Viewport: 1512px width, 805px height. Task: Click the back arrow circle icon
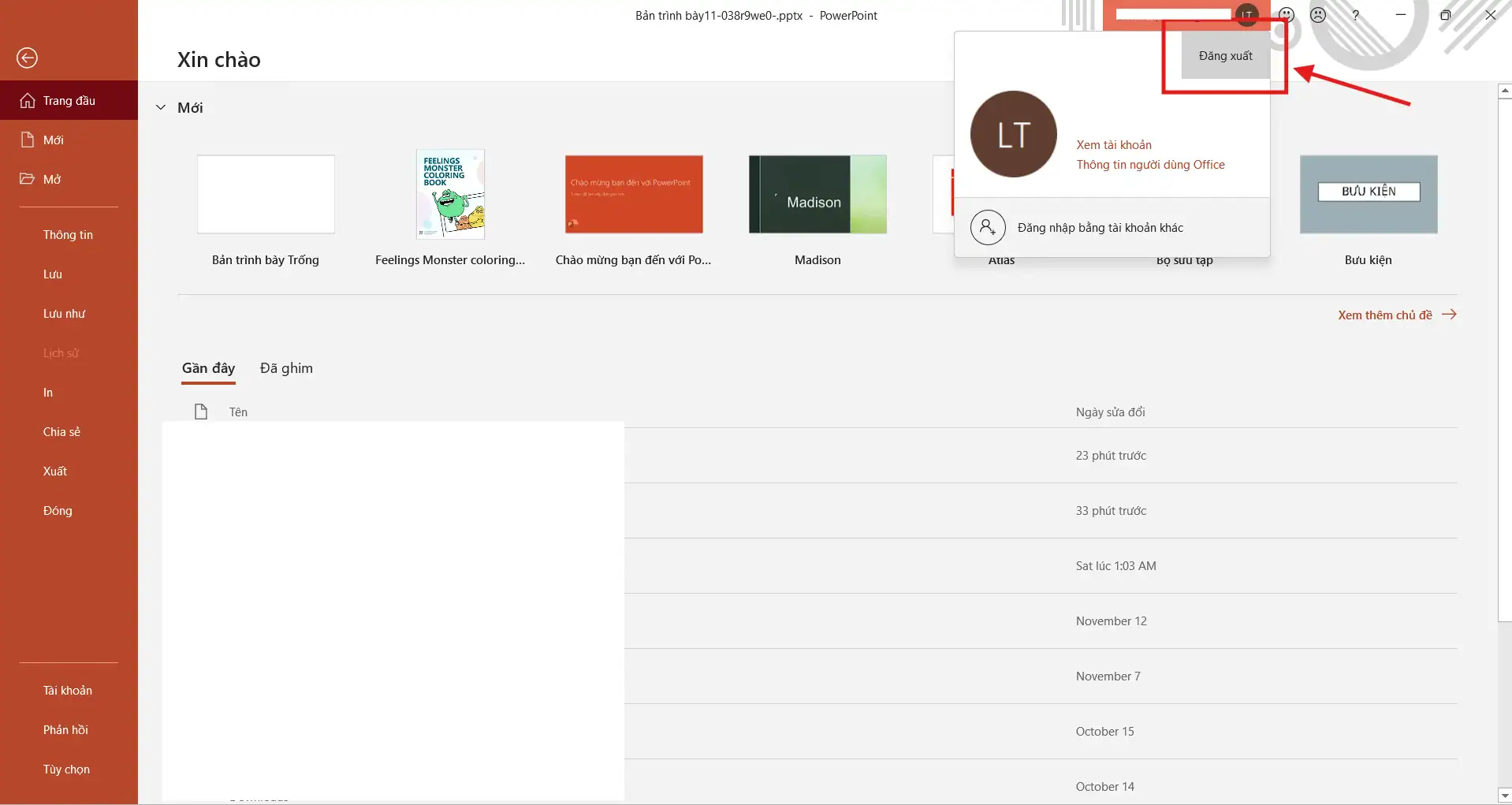point(28,58)
